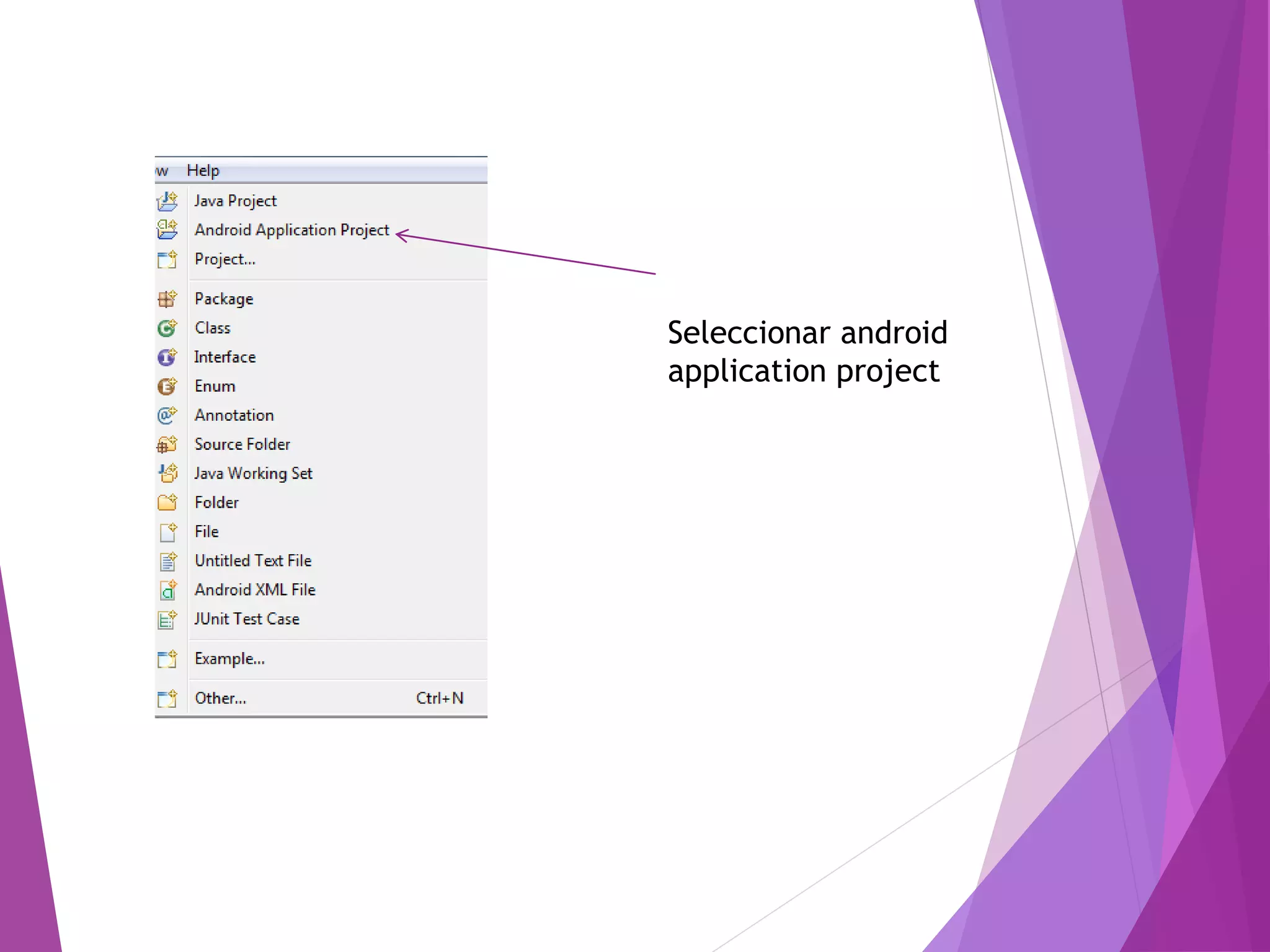Click the Java Working Set icon

point(167,474)
